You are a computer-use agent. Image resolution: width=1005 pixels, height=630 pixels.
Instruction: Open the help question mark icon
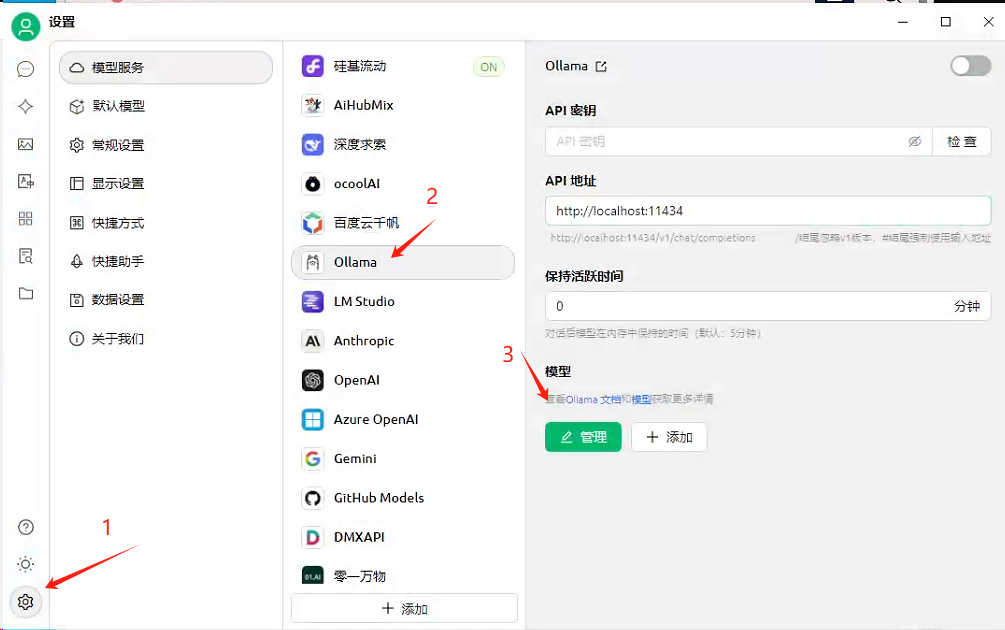click(x=26, y=527)
